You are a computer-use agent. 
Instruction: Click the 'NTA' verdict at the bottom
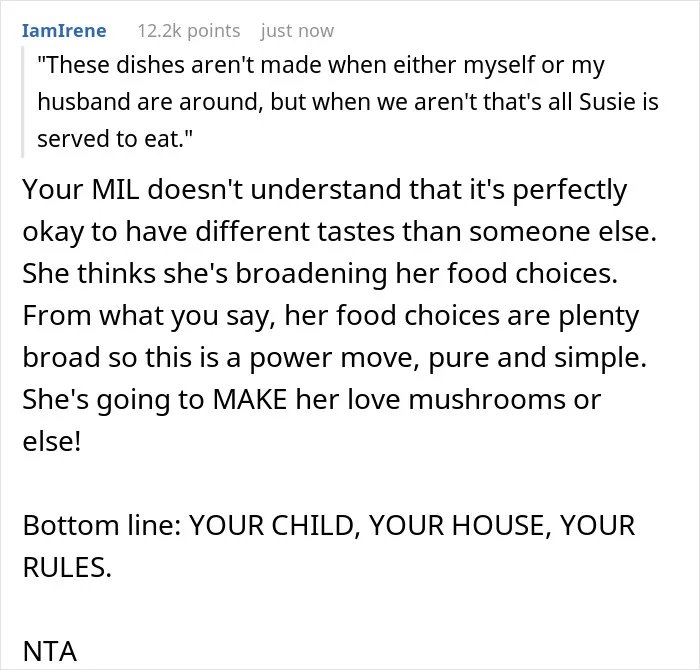(x=50, y=651)
